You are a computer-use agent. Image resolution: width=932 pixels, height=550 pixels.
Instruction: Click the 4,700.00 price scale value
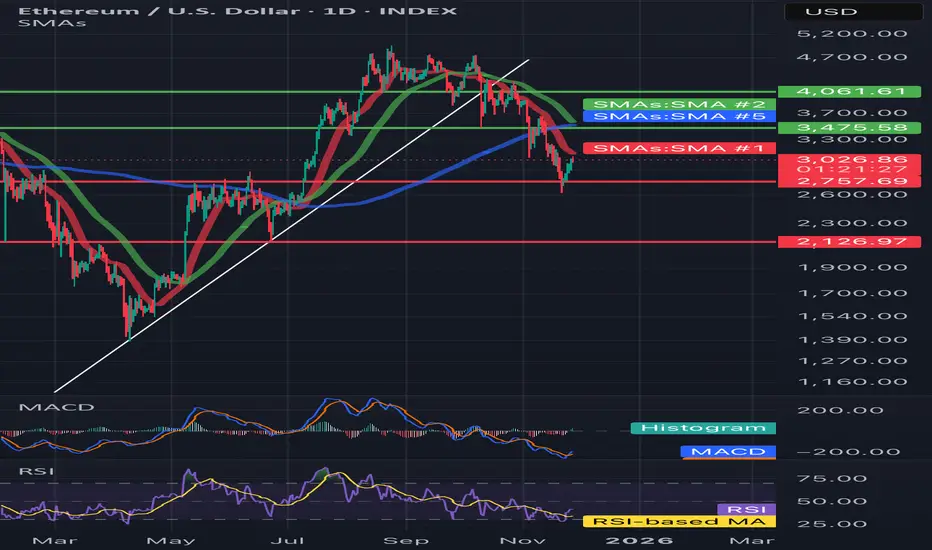(852, 58)
